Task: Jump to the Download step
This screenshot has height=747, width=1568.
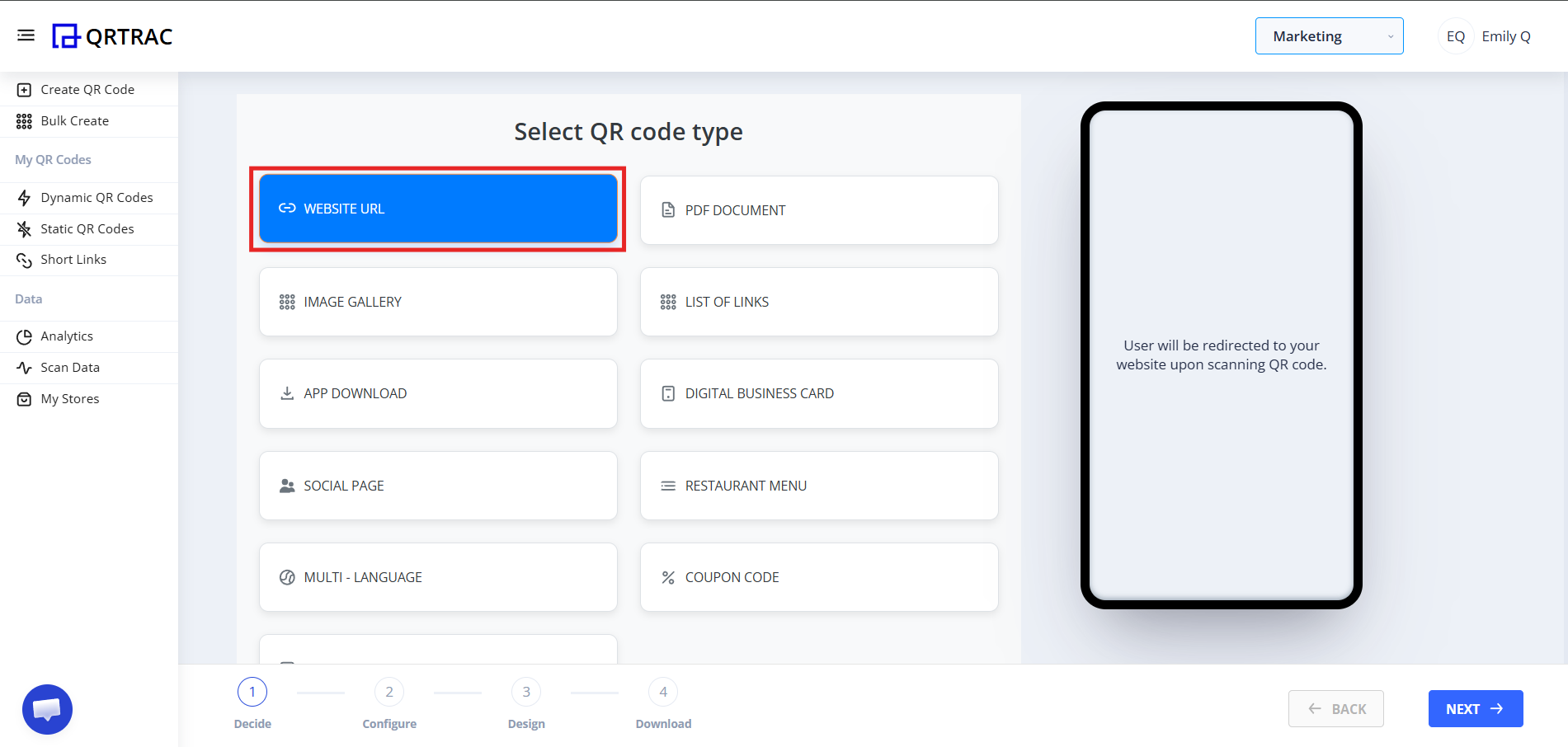Action: 663,691
